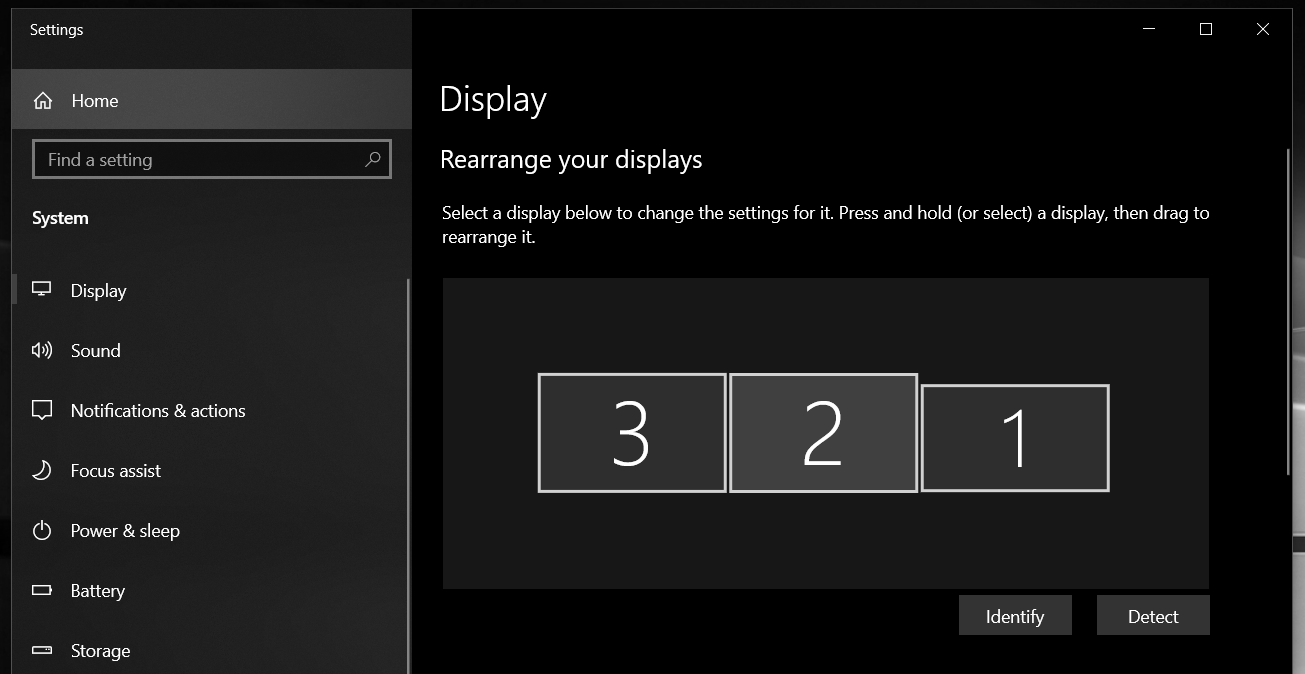Select the Storage drive icon
Screen dimensions: 1305x674
click(41, 650)
